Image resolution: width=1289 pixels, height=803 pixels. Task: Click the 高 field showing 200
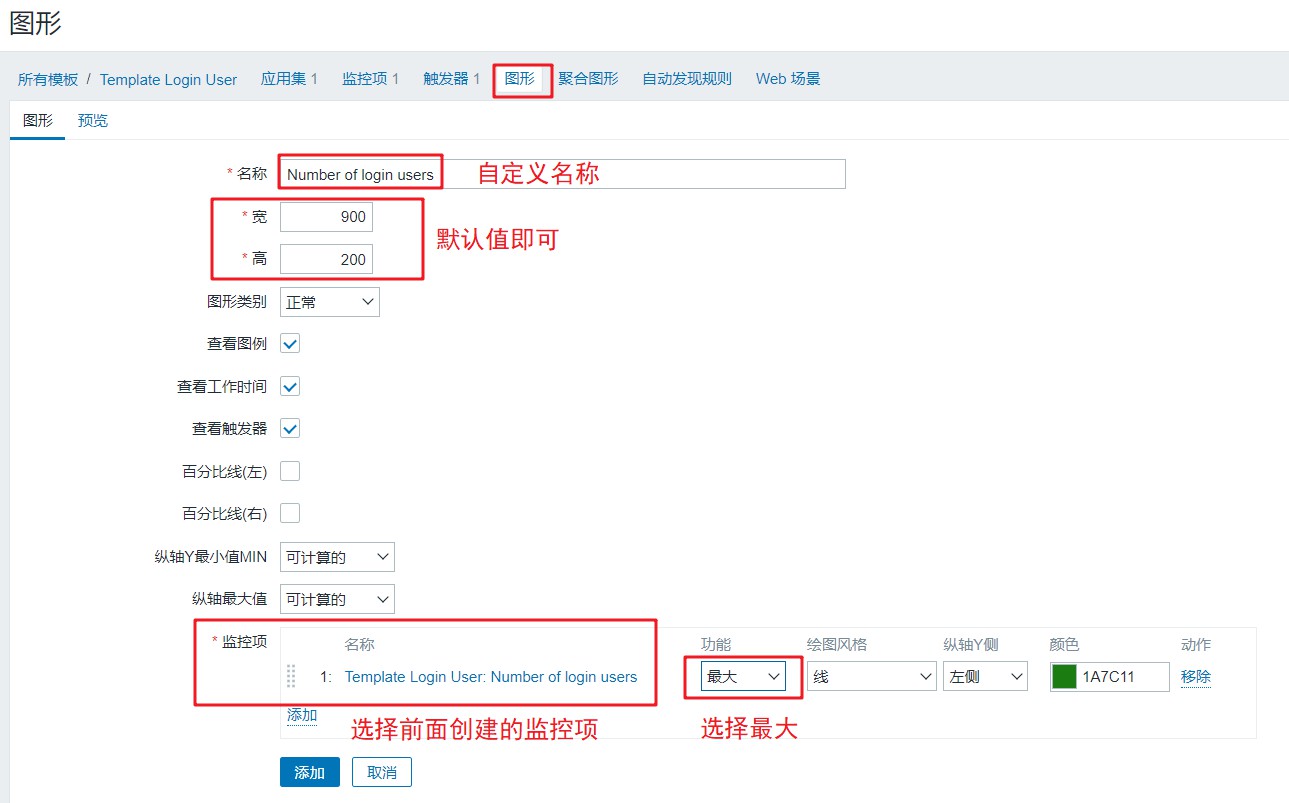[326, 259]
